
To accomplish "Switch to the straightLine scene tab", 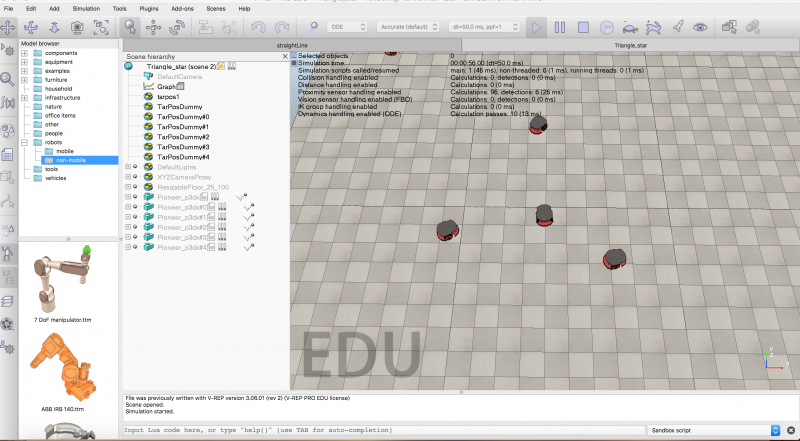I will (292, 45).
